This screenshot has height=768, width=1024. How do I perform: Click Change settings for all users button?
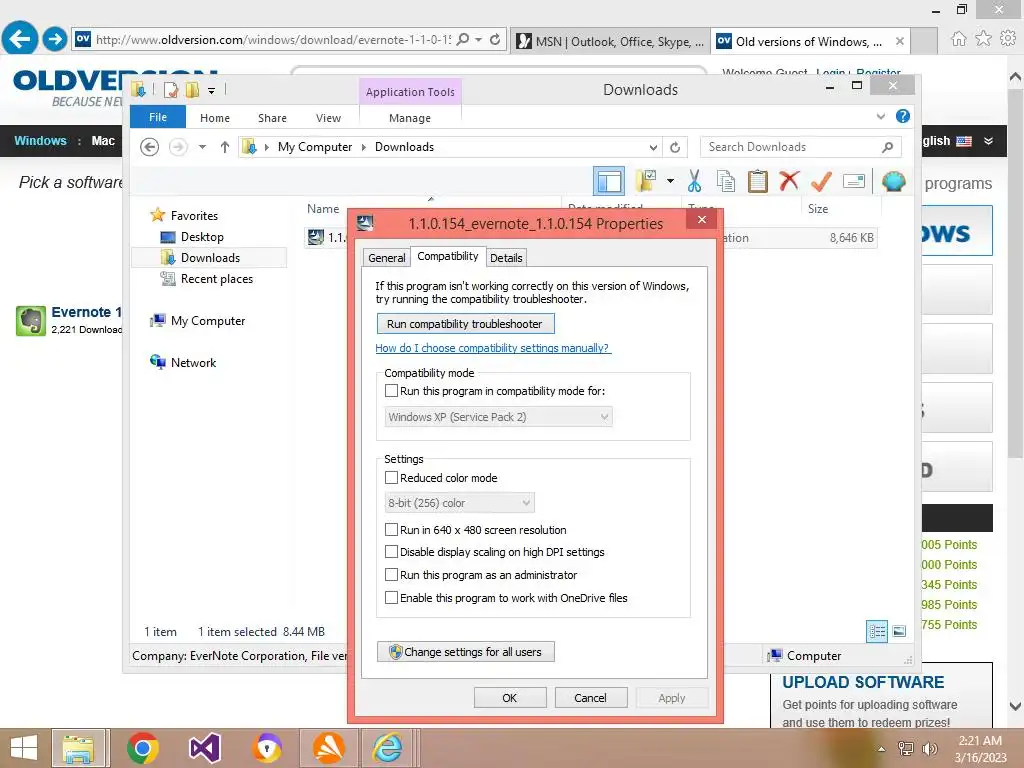(465, 652)
